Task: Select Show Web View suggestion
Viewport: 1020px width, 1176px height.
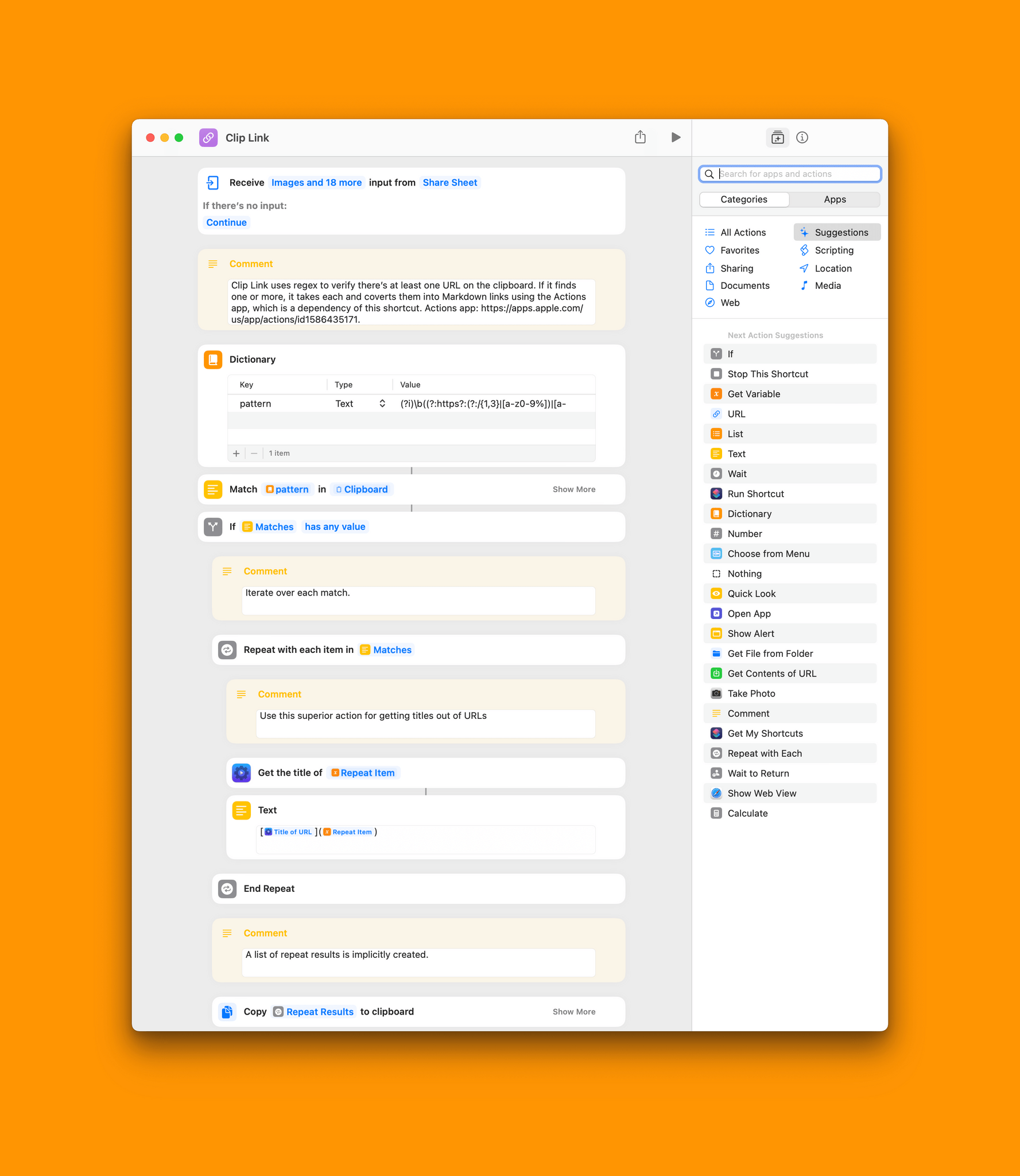Action: (x=790, y=794)
